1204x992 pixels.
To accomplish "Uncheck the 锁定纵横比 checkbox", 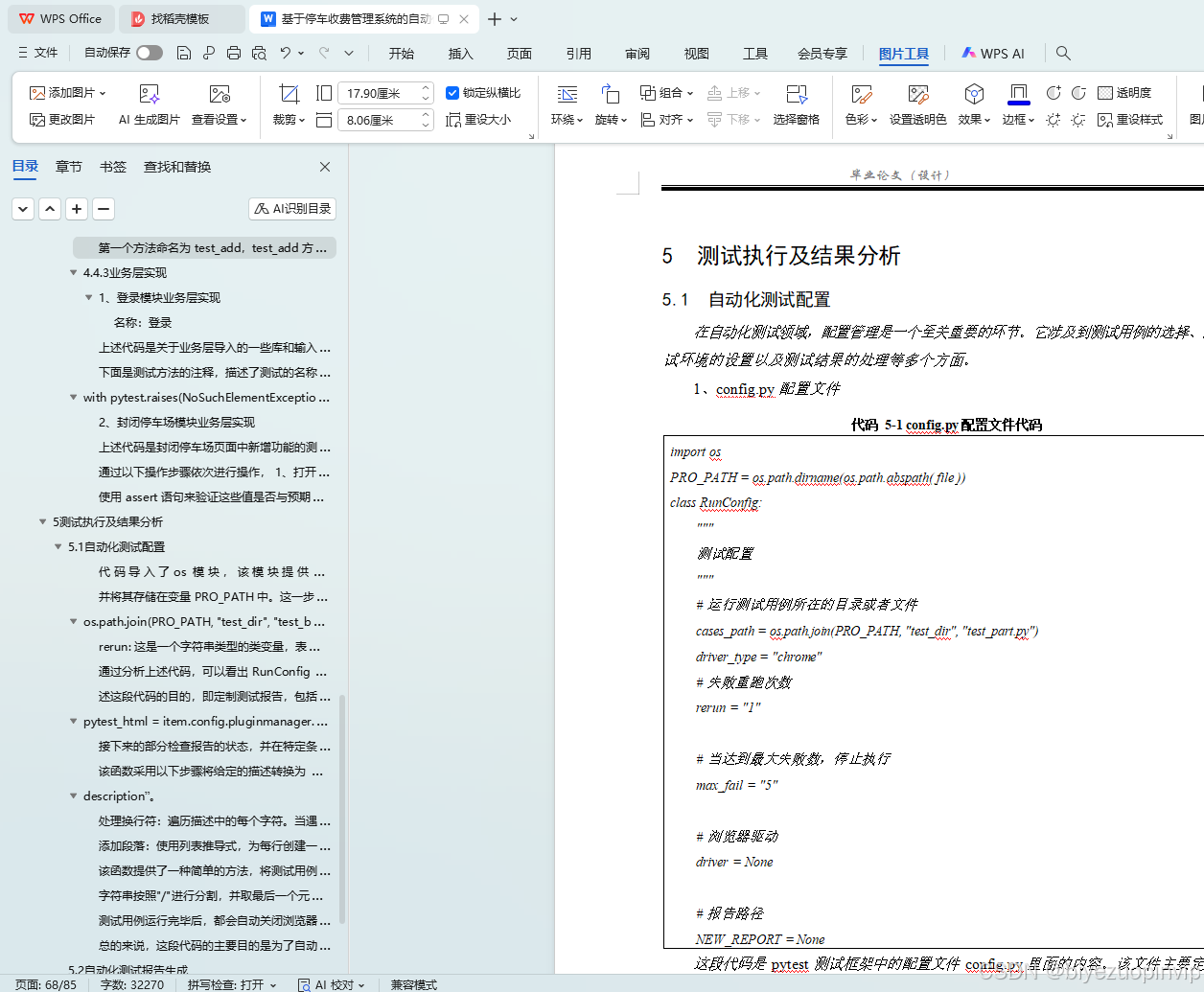I will pos(453,92).
